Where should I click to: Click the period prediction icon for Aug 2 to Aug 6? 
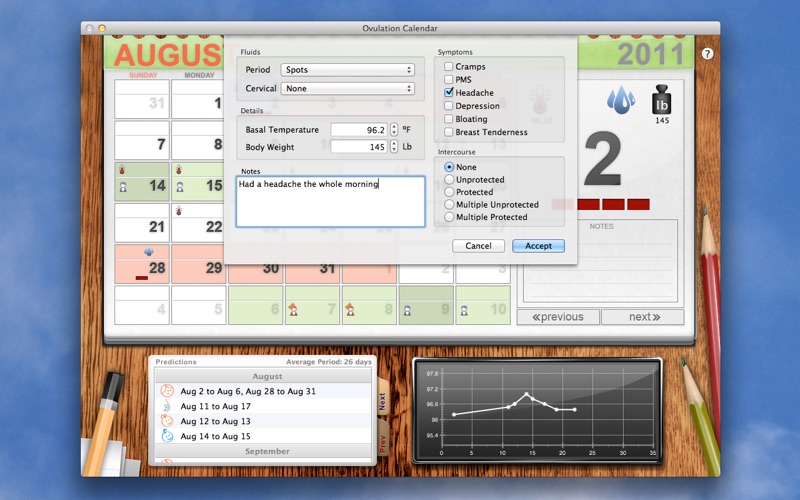coord(166,392)
